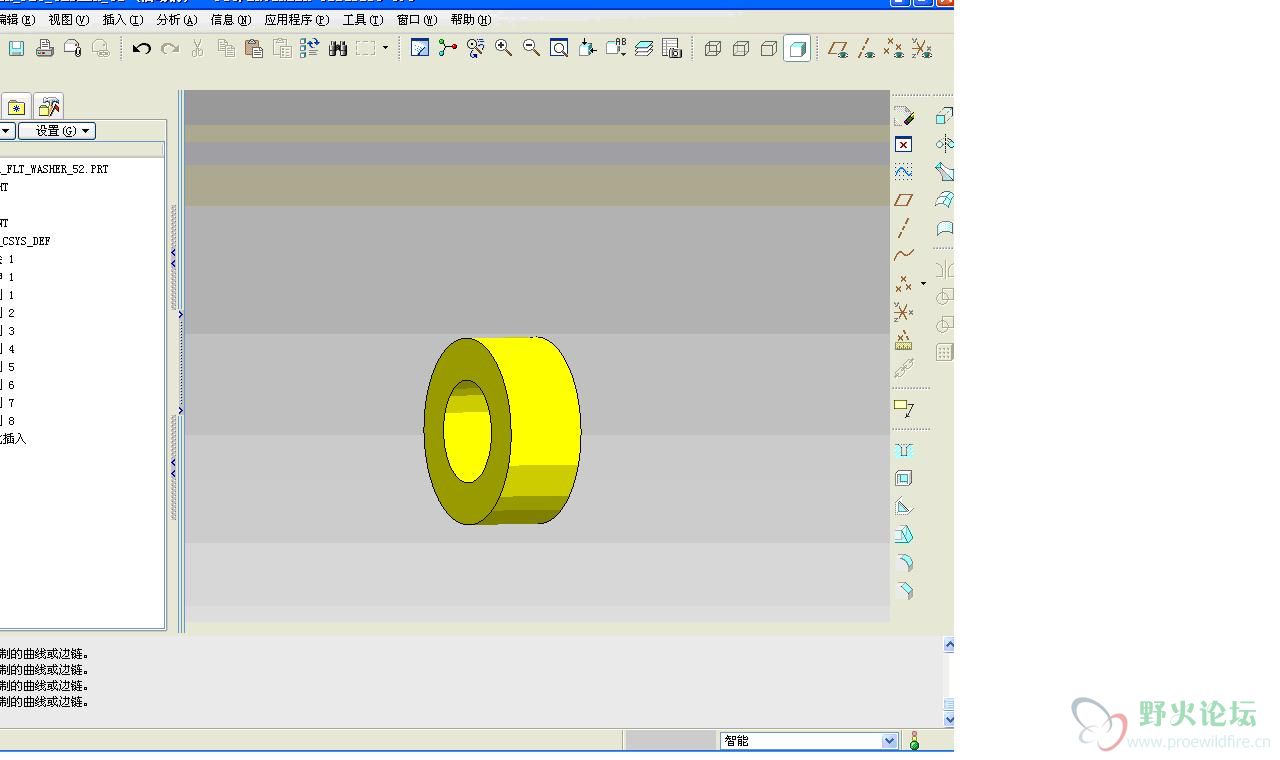1280x760 pixels.
Task: Create a datum axis from the right toolbar
Action: click(904, 228)
